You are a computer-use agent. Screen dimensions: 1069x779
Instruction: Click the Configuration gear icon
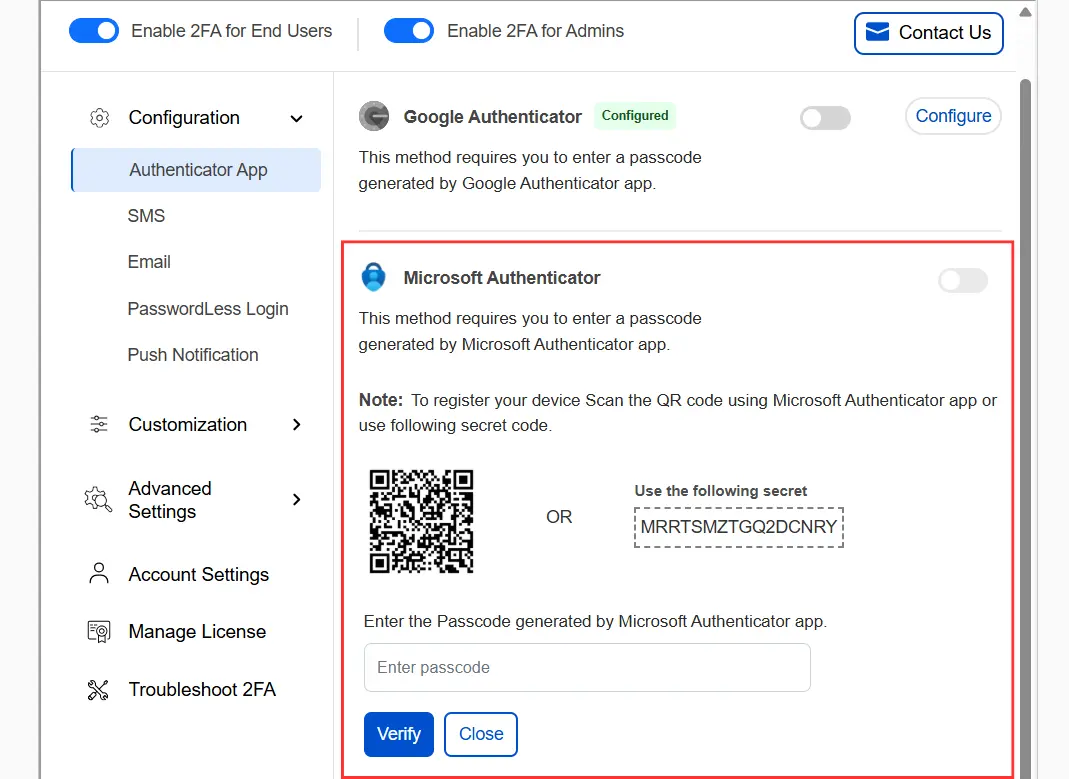pyautogui.click(x=100, y=118)
